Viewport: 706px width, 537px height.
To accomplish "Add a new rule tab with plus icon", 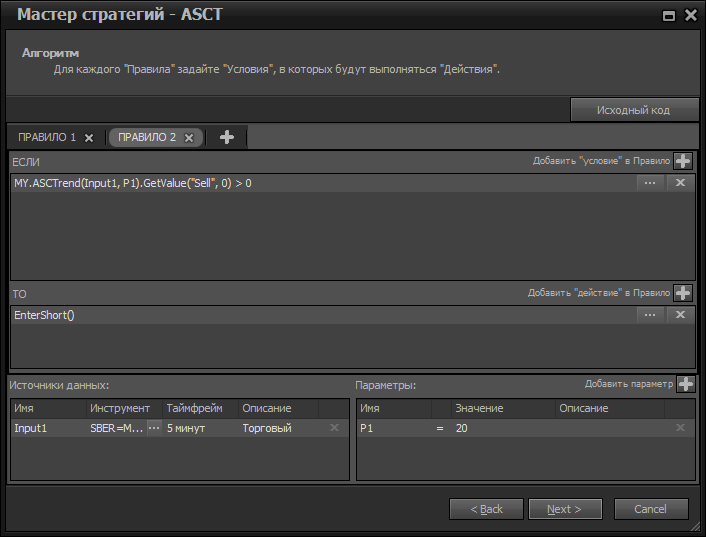I will pos(227,137).
